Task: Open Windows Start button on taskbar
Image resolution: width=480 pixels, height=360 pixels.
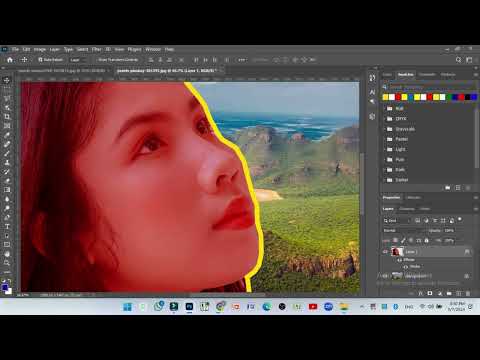Action: (x=127, y=307)
